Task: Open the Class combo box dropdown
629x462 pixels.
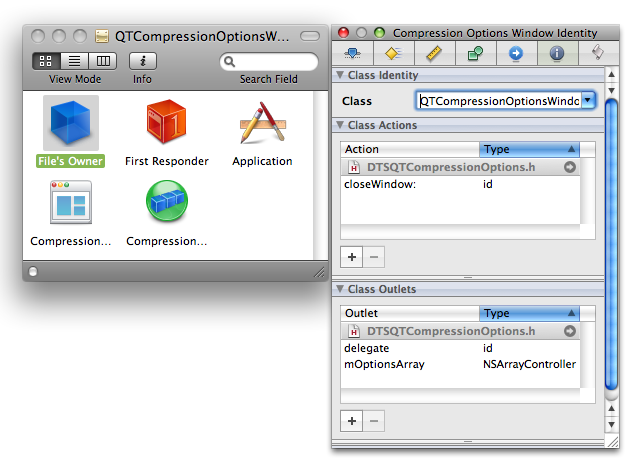Action: [588, 100]
